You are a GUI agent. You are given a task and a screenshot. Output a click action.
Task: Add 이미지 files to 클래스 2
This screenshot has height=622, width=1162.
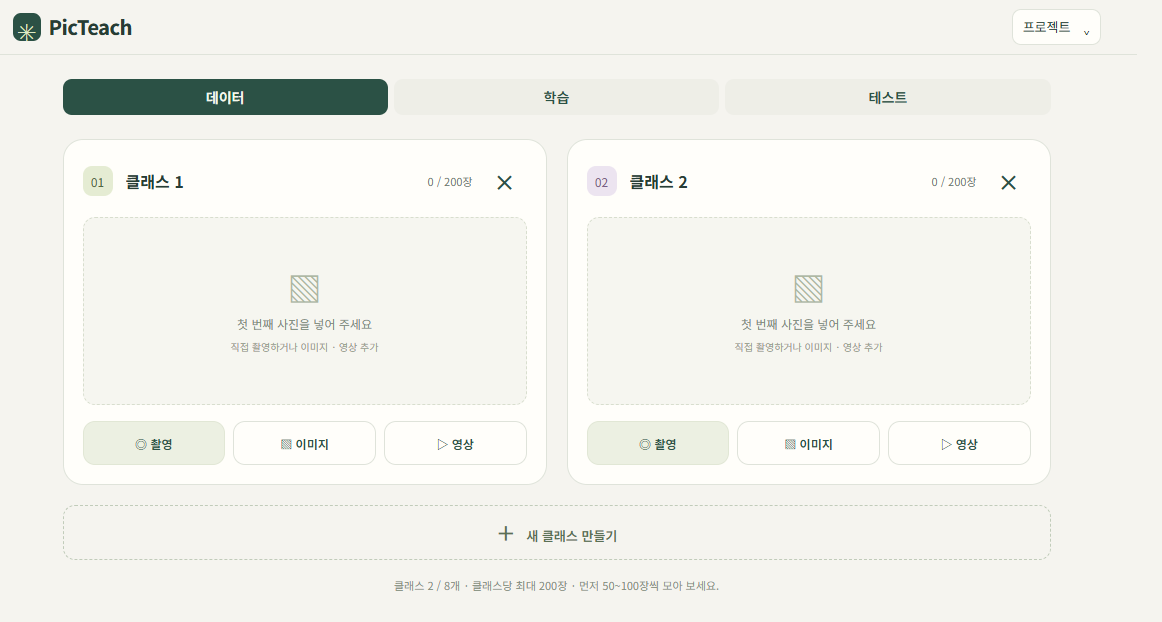[x=809, y=443]
